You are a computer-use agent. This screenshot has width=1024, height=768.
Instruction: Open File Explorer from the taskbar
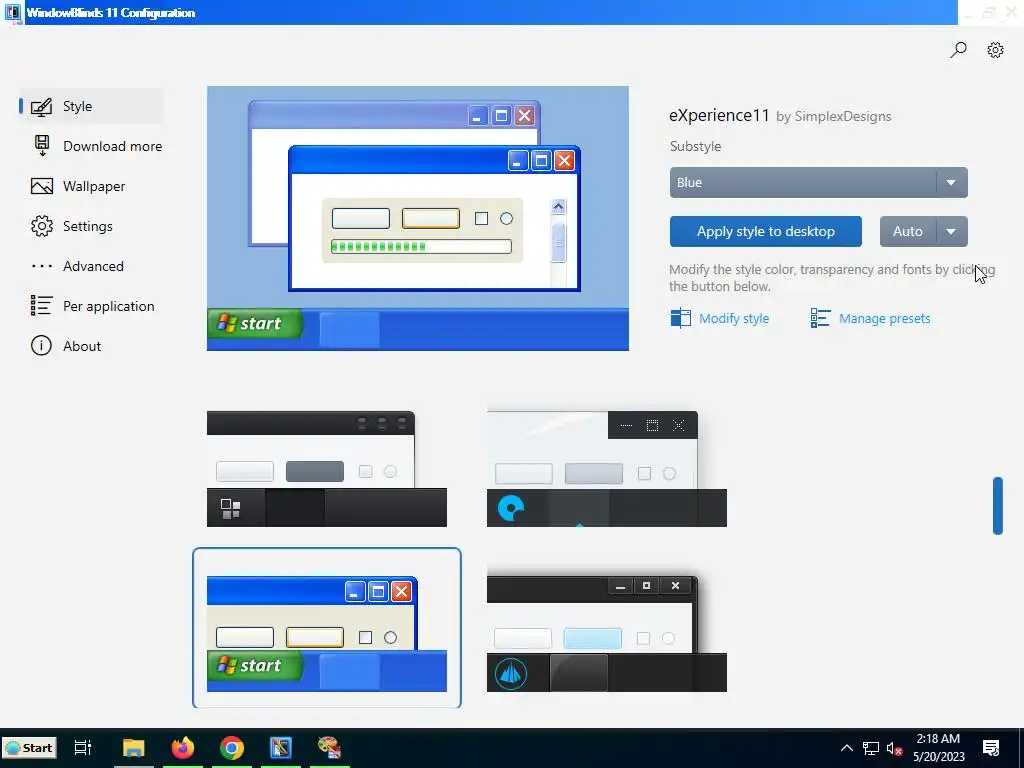[x=133, y=747]
